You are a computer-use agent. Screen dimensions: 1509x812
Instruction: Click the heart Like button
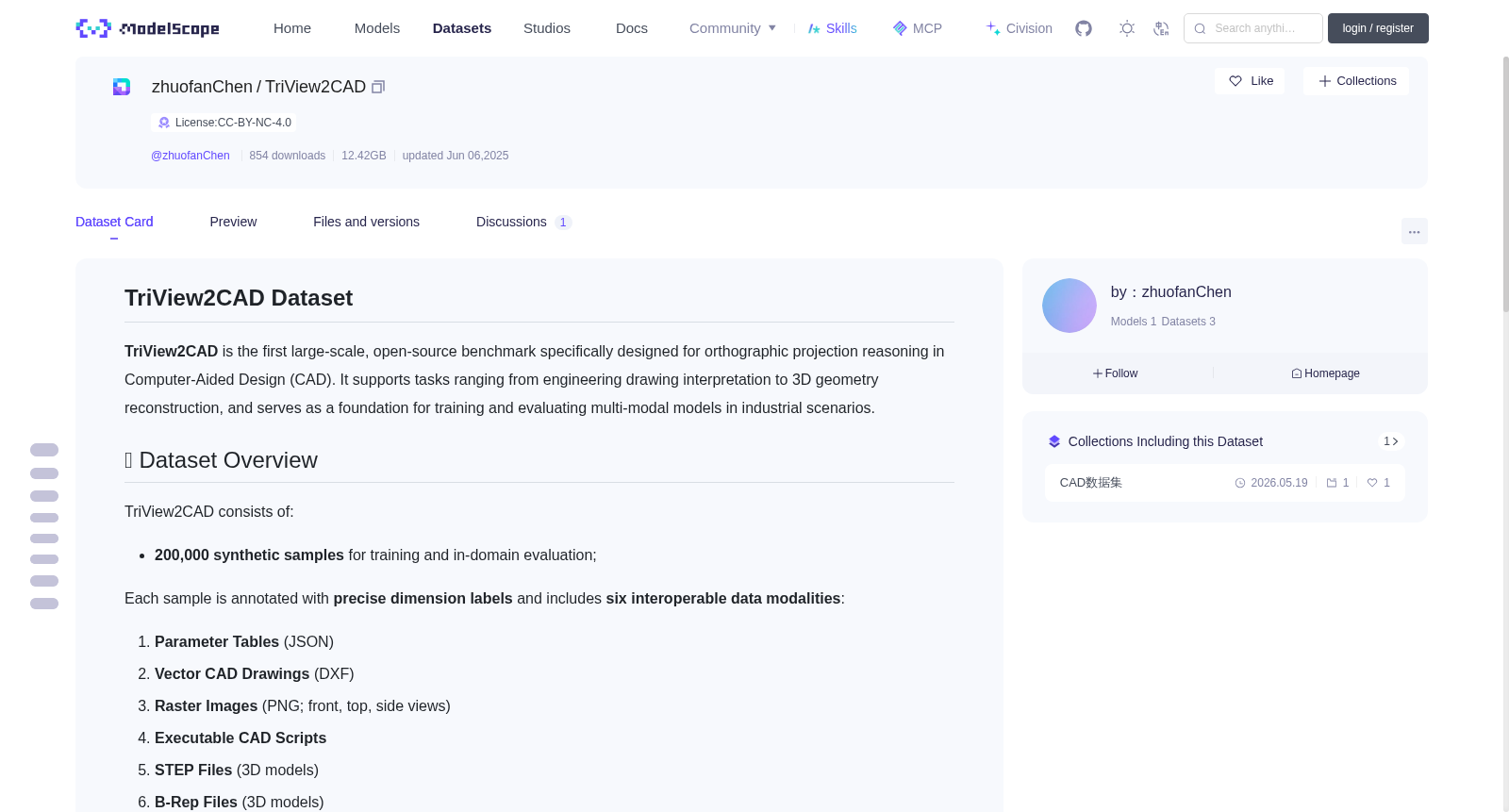[x=1250, y=81]
